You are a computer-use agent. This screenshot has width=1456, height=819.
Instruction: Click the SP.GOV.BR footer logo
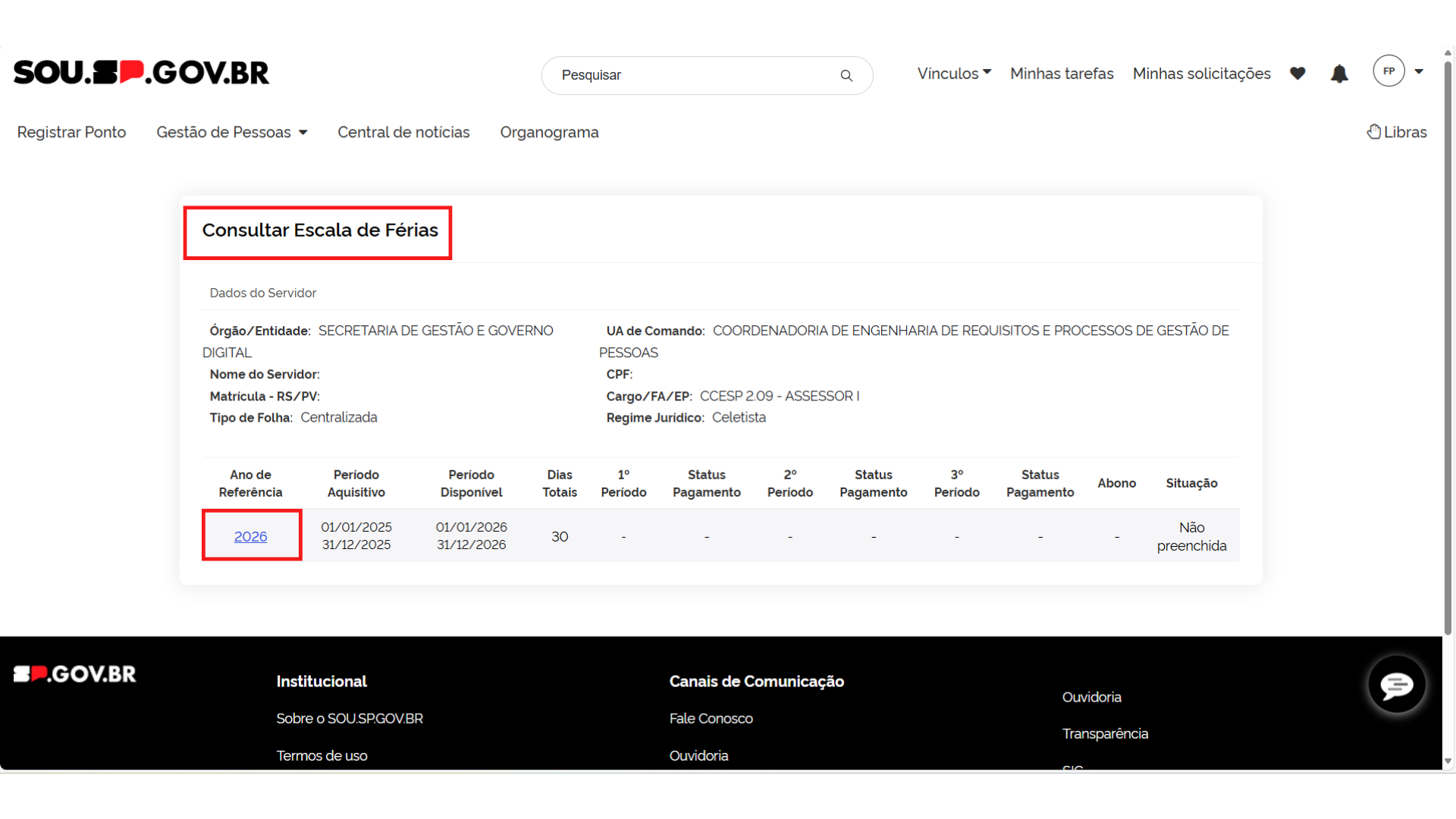click(x=75, y=674)
